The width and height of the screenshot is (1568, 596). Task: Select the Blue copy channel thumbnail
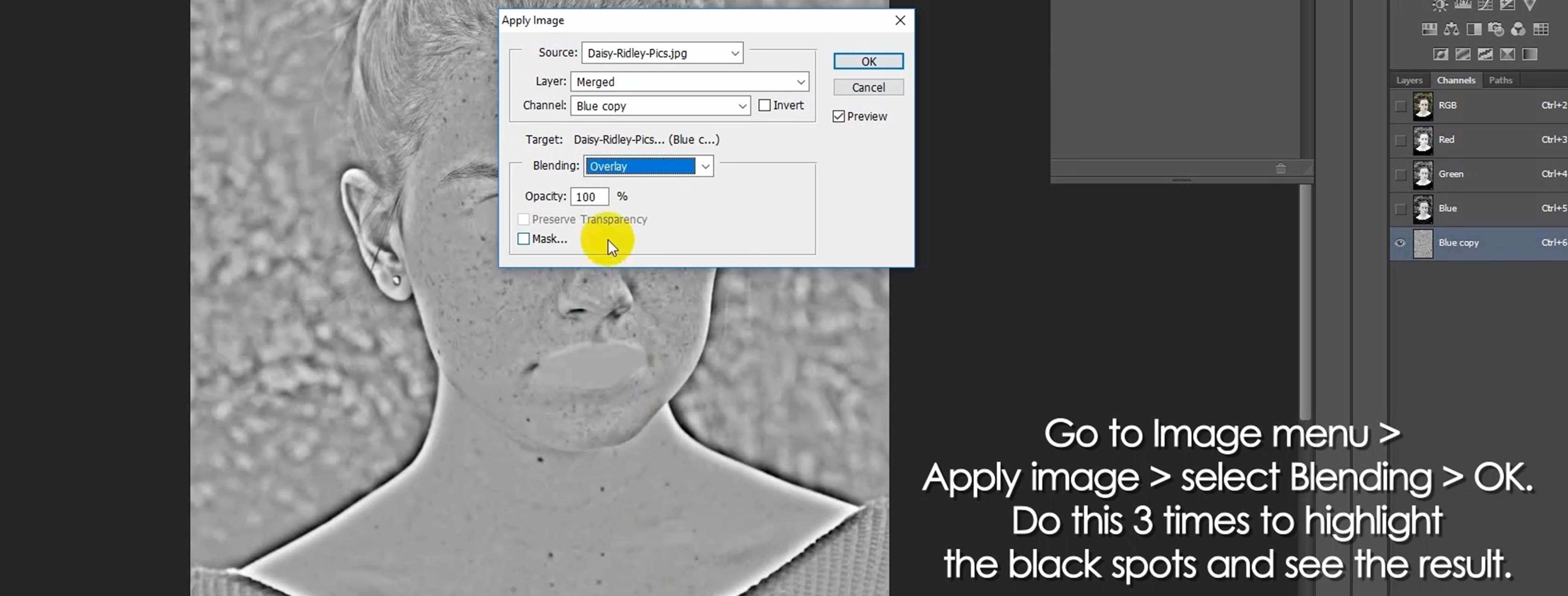point(1422,244)
